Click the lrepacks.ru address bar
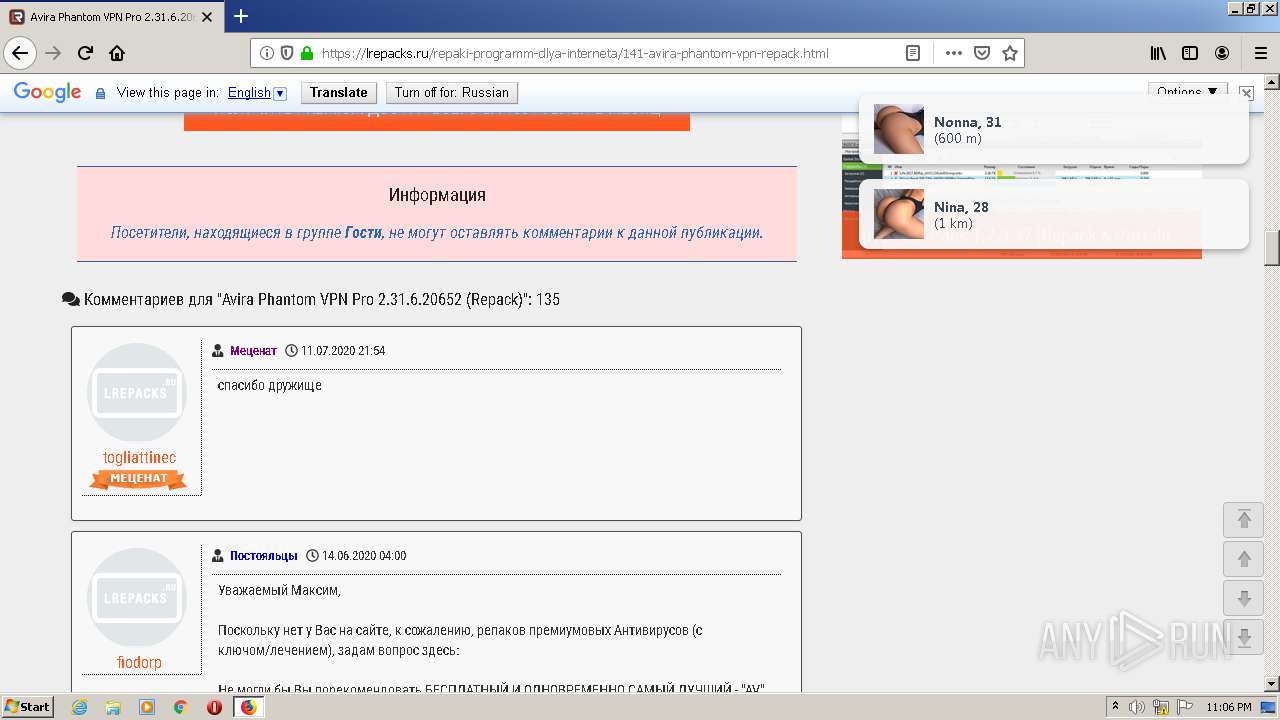The height and width of the screenshot is (720, 1280). pos(575,53)
